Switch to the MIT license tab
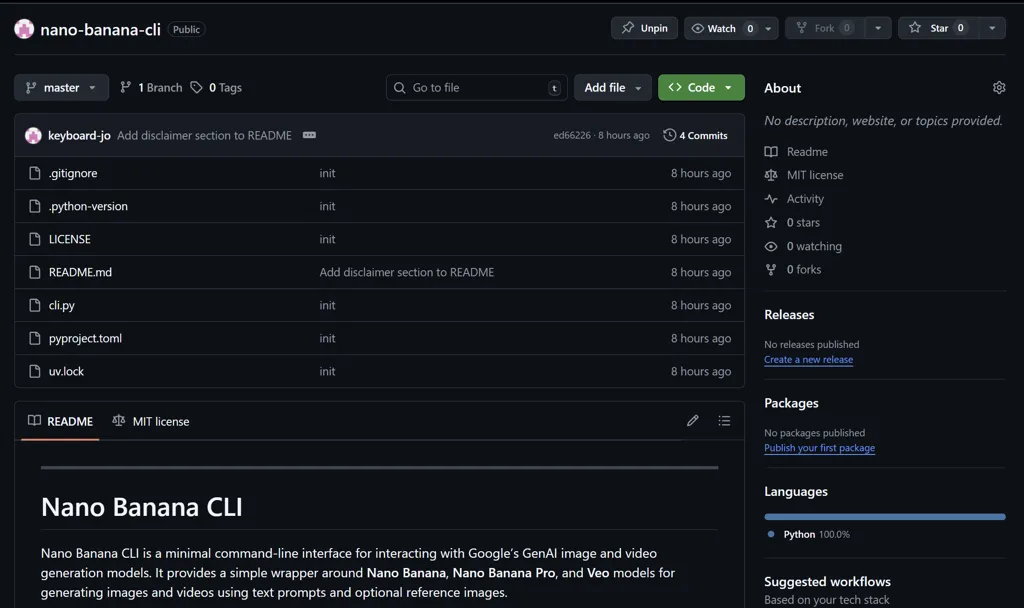The width and height of the screenshot is (1024, 608). point(151,421)
